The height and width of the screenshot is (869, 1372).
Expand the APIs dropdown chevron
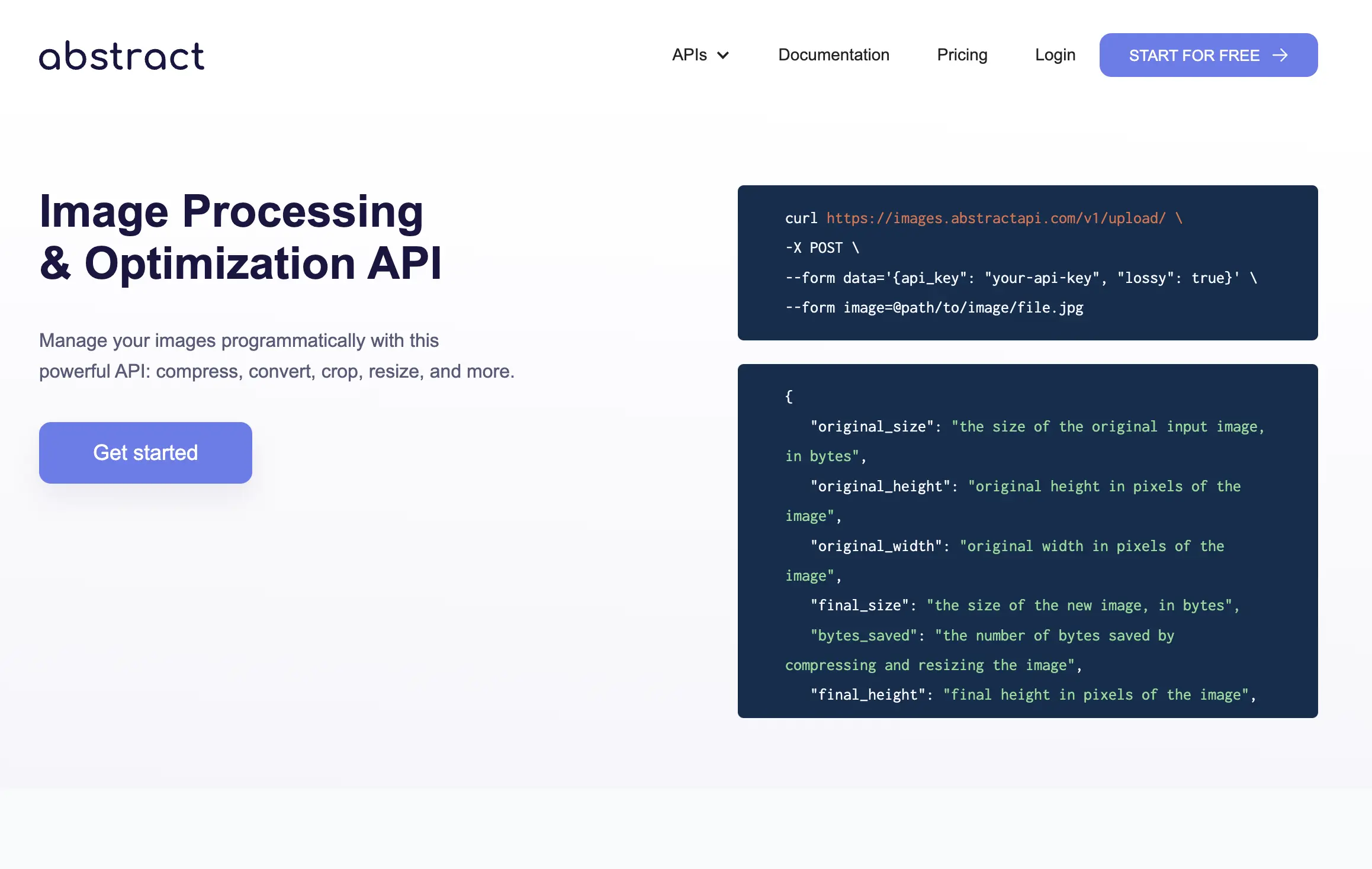pos(723,56)
